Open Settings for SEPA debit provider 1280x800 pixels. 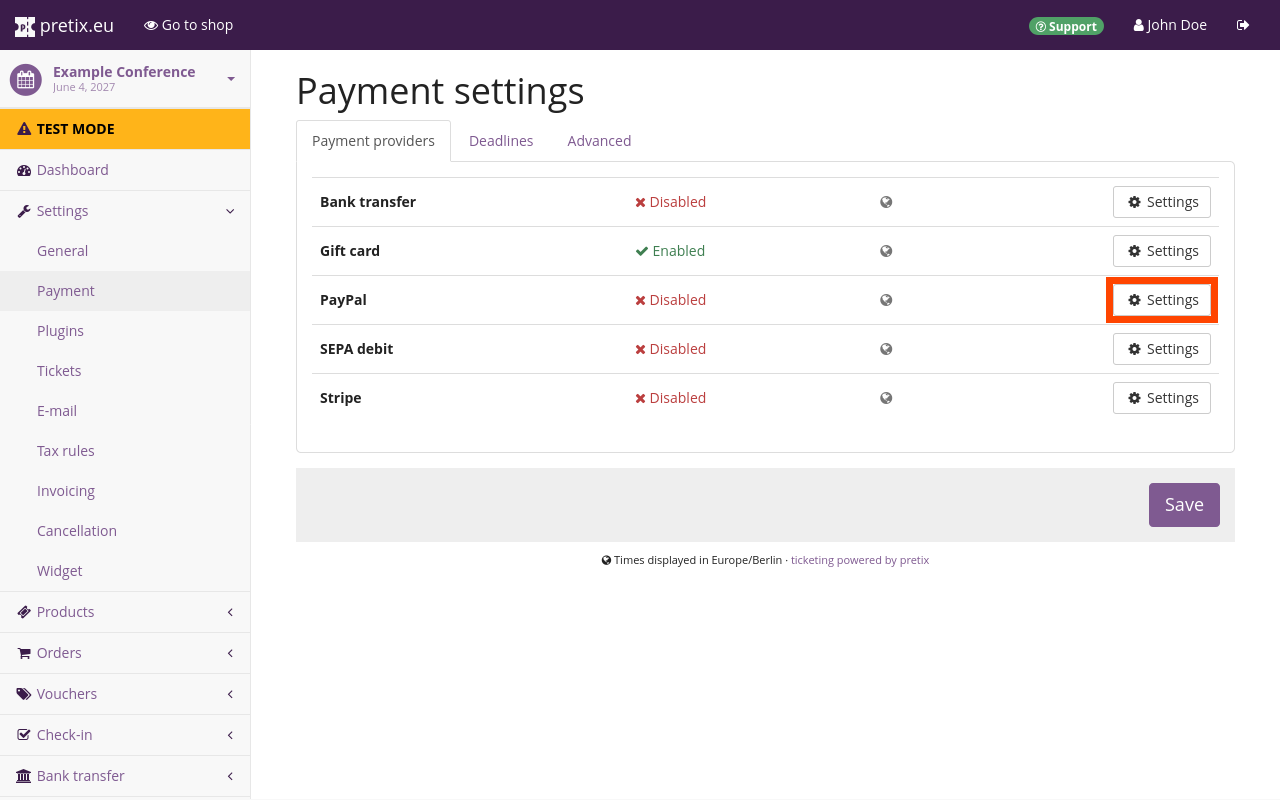[1162, 349]
